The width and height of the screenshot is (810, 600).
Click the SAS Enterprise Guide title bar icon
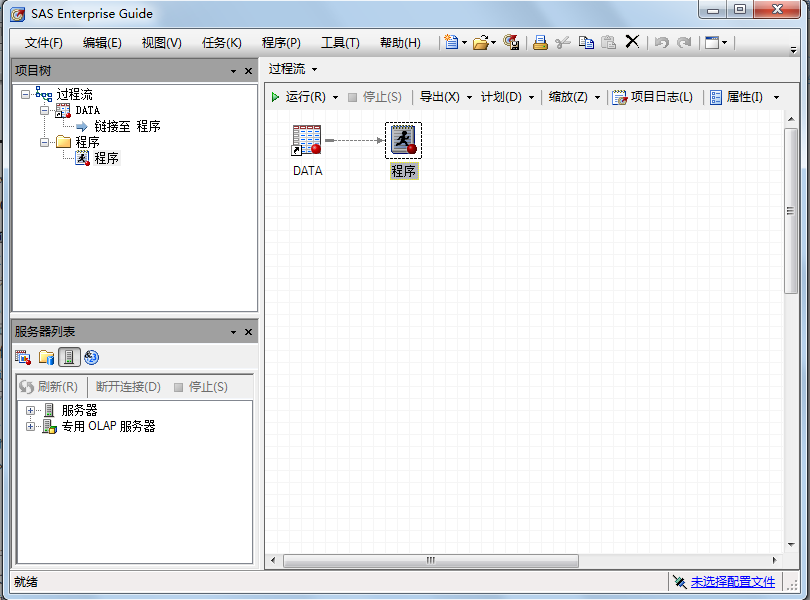pos(18,14)
